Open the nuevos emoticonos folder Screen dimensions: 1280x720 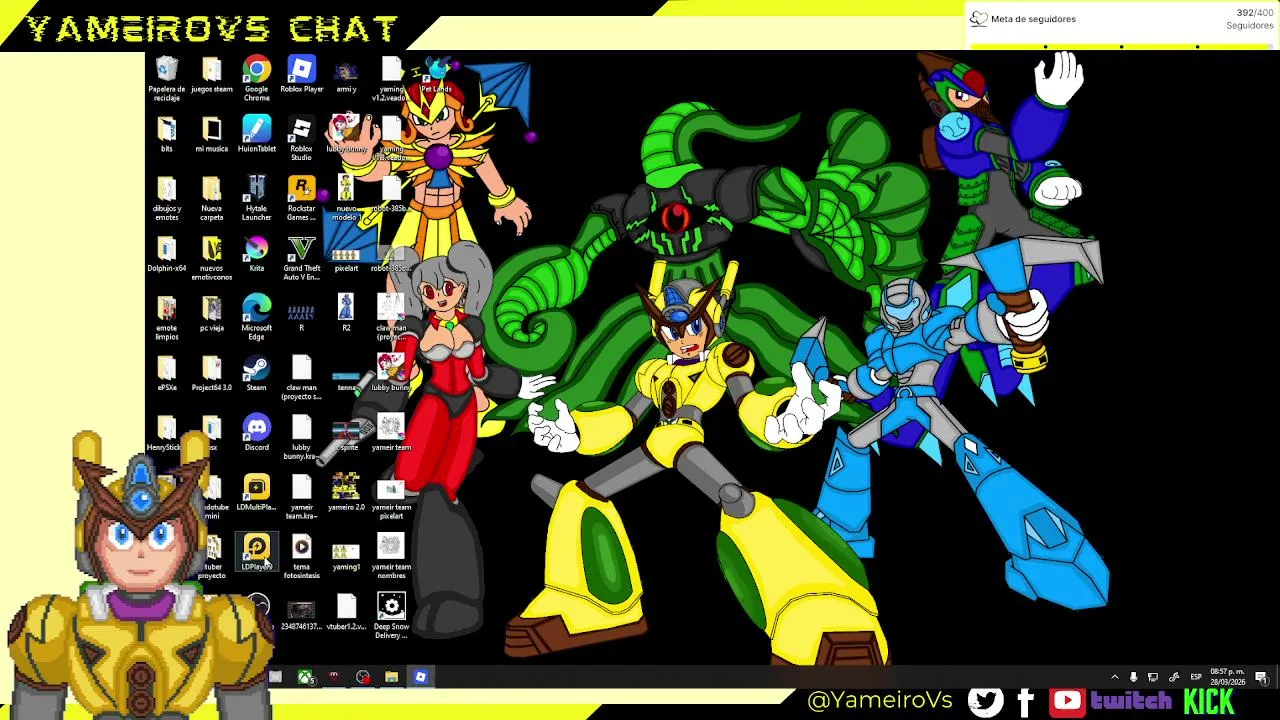pos(211,258)
